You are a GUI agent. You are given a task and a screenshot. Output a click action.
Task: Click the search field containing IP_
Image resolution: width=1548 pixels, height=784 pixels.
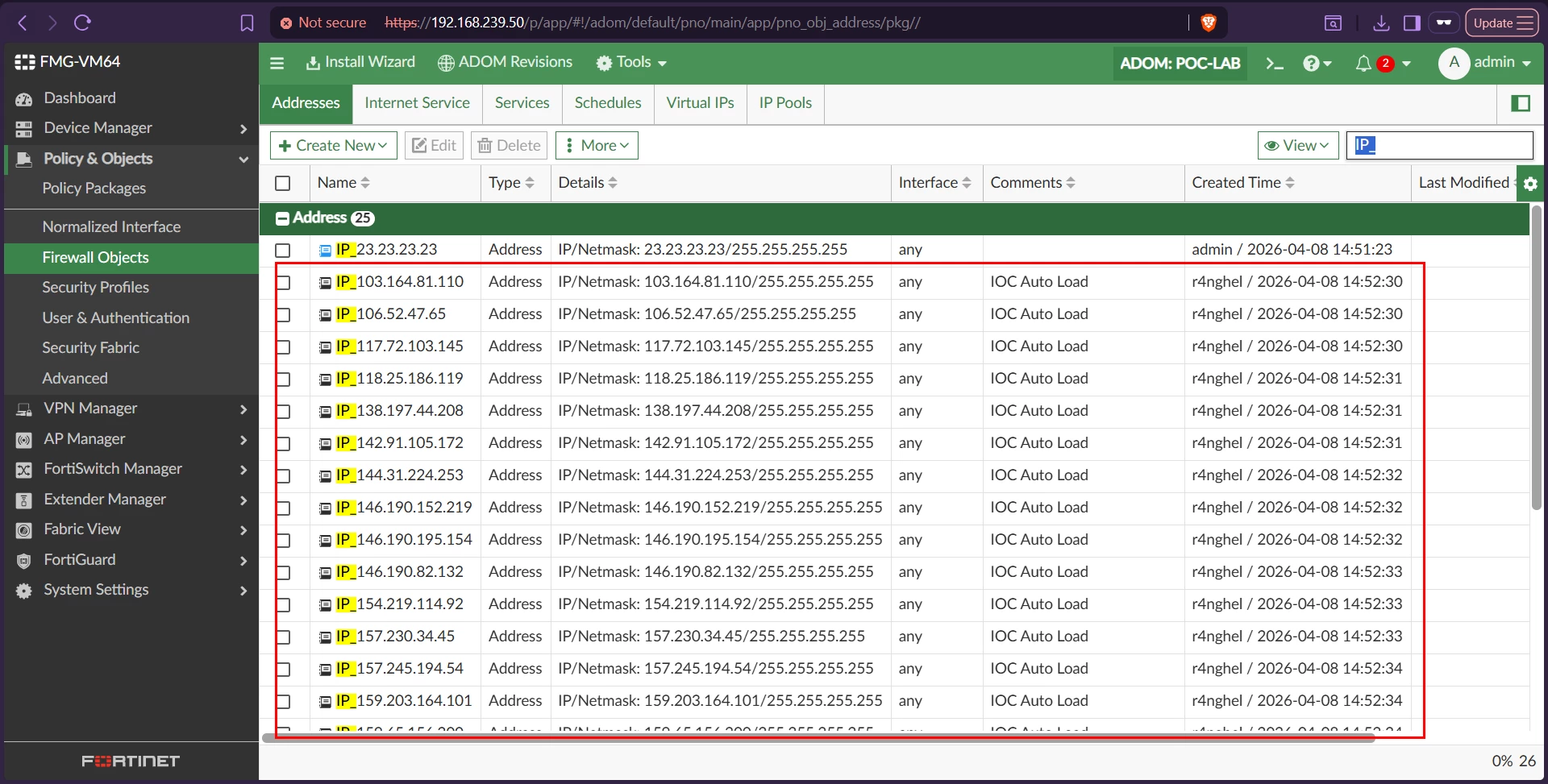(x=1440, y=146)
